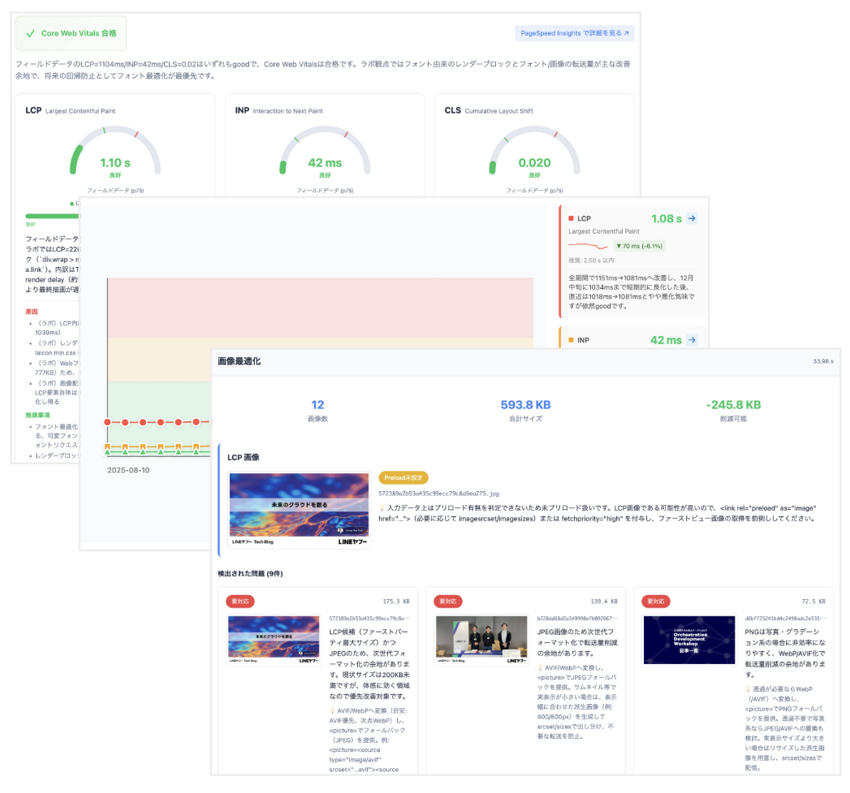Click the 139.4 KB size label
Image resolution: width=850 pixels, height=793 pixels.
604,601
